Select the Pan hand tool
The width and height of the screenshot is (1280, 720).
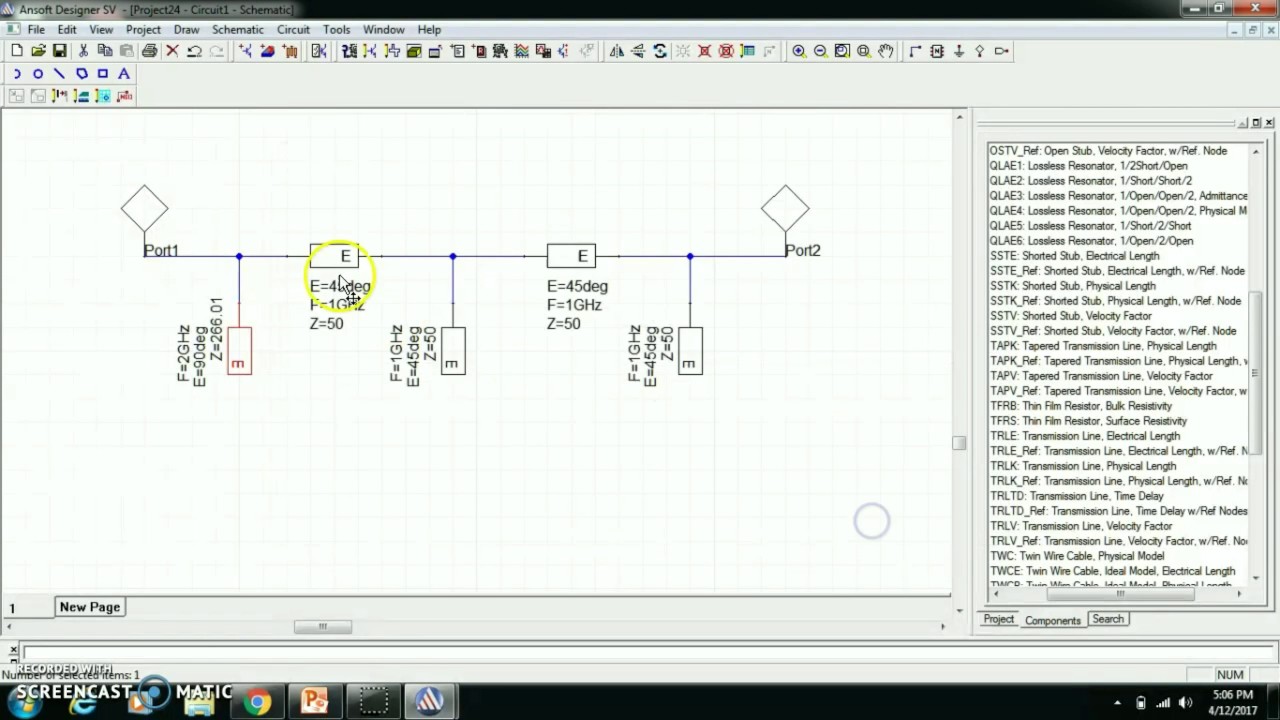coord(886,51)
